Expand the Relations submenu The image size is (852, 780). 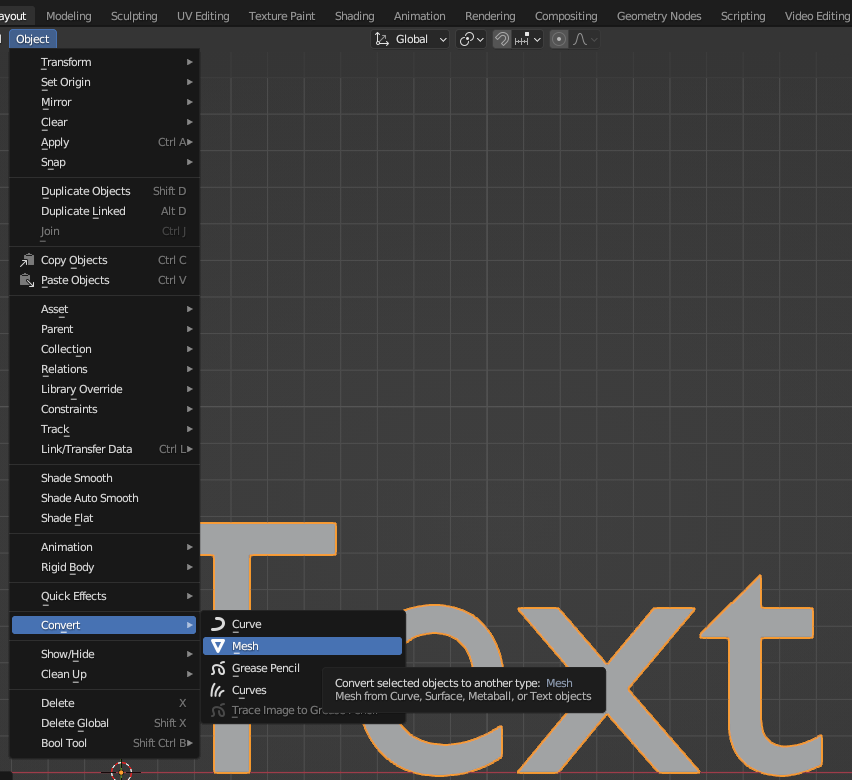104,369
